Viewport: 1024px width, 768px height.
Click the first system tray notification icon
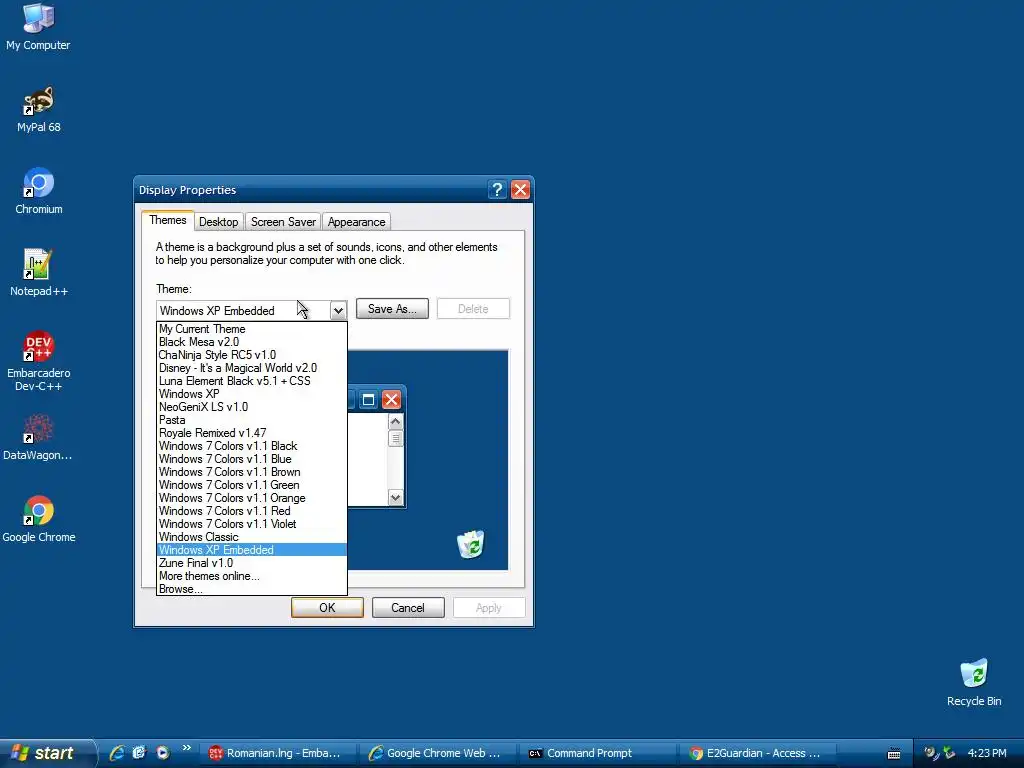coord(931,753)
